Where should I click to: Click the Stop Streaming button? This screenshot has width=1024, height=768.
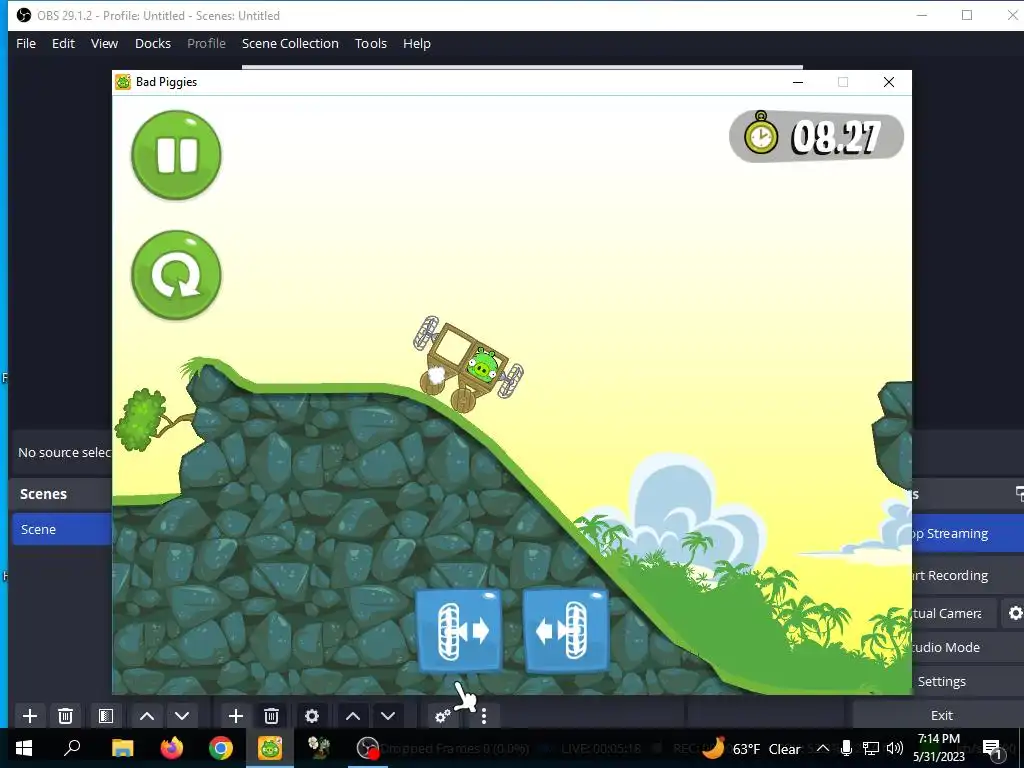[x=968, y=534]
